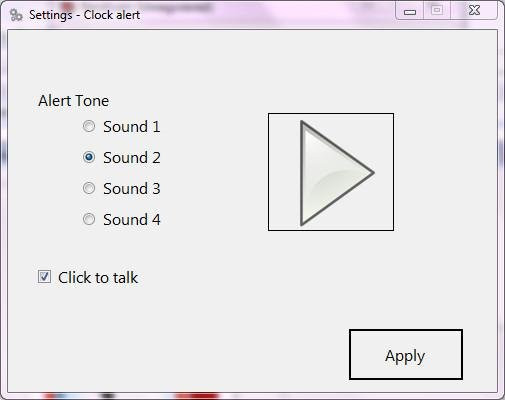505x400 pixels.
Task: Click the 'Settings - Clock alert' title text
Action: (84, 15)
